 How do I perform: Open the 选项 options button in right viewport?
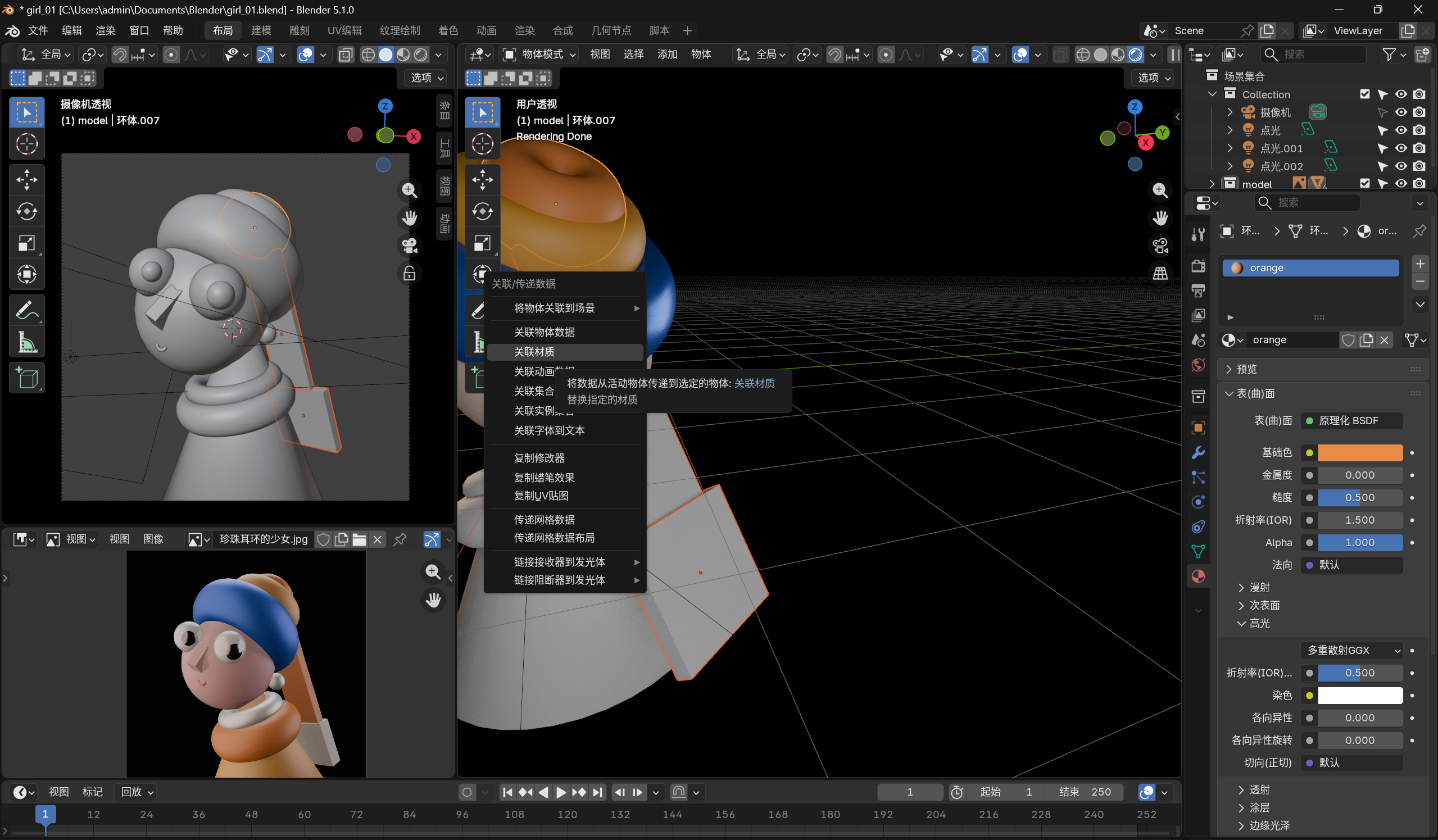tap(1154, 78)
